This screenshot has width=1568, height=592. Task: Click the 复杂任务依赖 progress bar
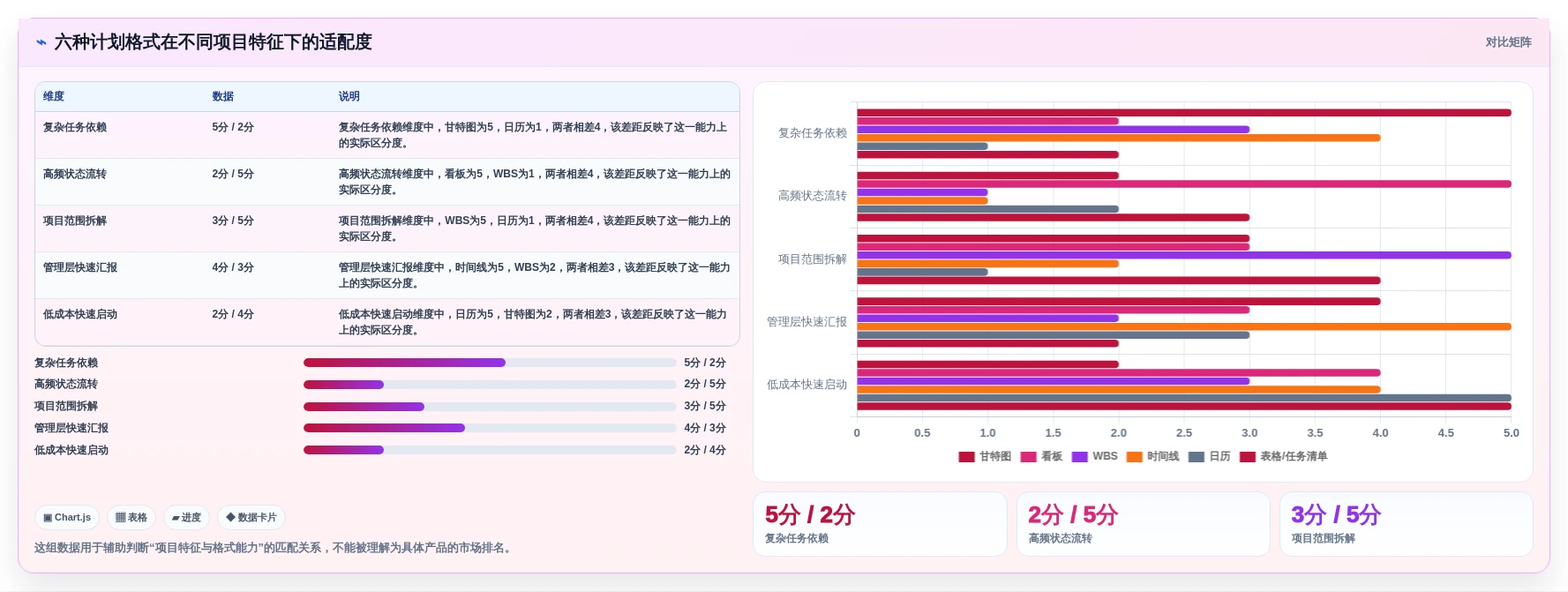(490, 363)
